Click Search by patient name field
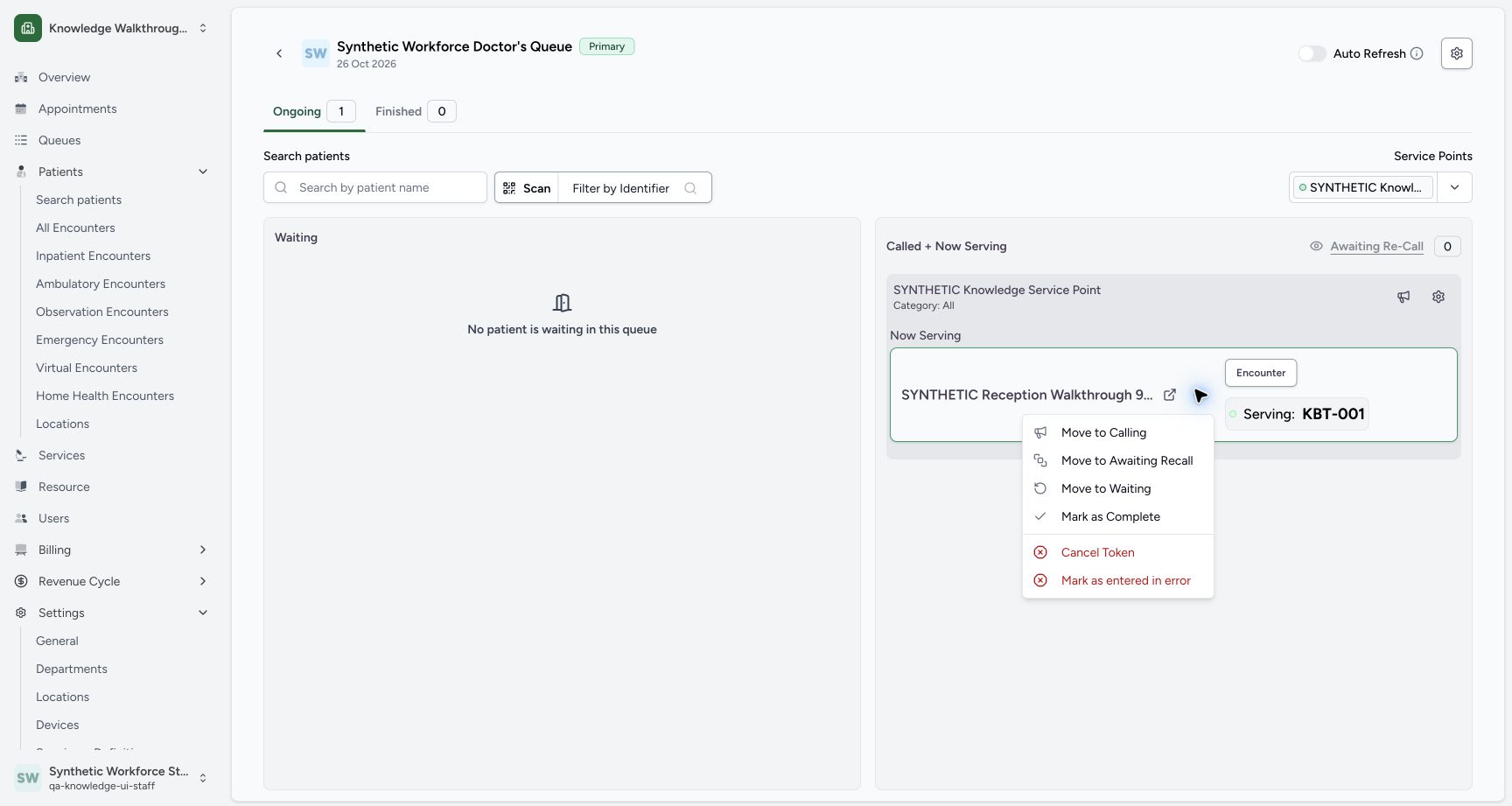 (375, 187)
